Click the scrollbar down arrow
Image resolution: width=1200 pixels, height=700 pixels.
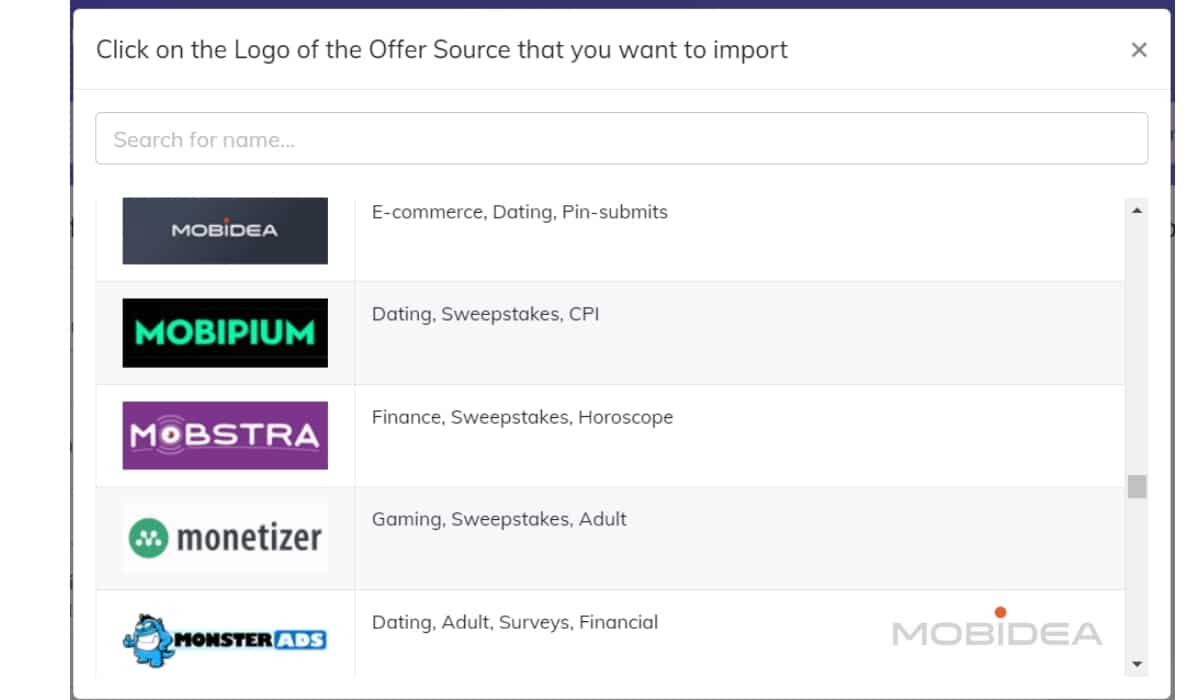click(x=1136, y=664)
